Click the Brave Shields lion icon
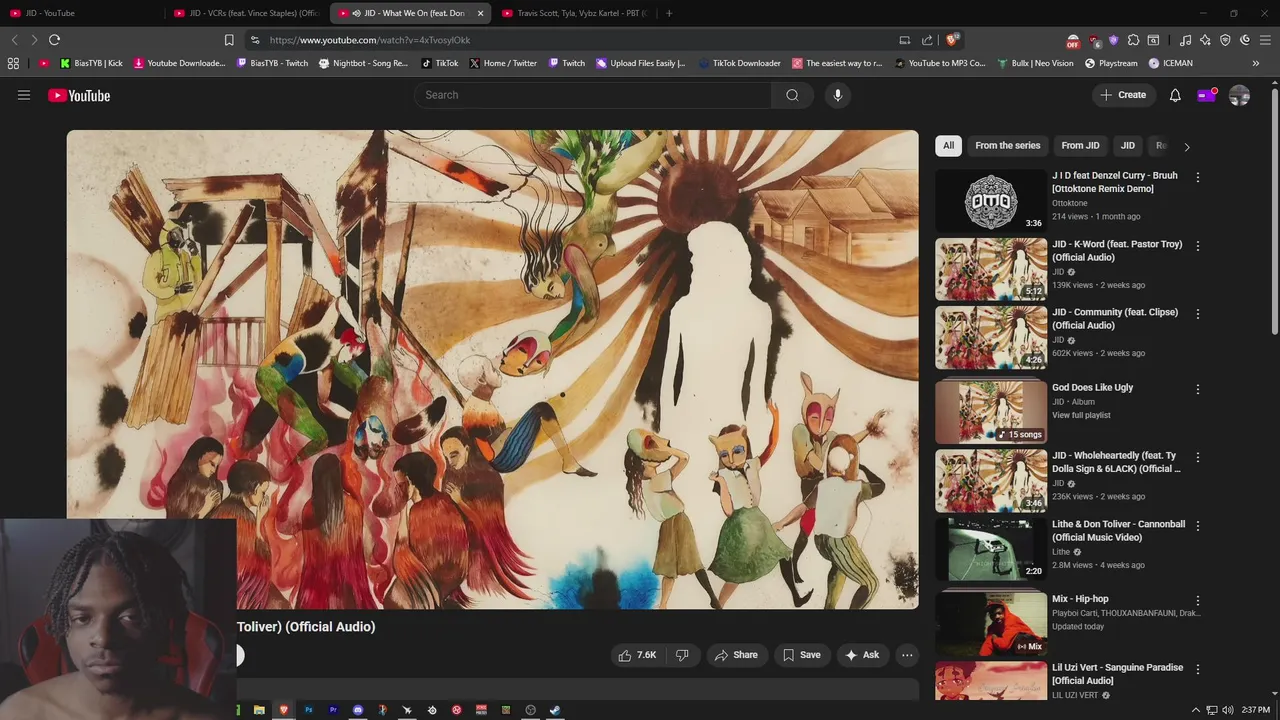The height and width of the screenshot is (720, 1280). point(952,40)
